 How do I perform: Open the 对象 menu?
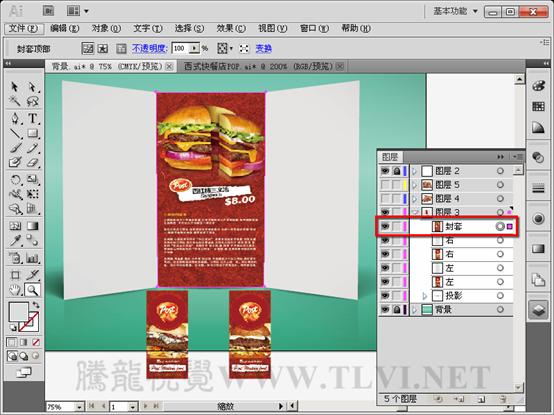coord(106,28)
